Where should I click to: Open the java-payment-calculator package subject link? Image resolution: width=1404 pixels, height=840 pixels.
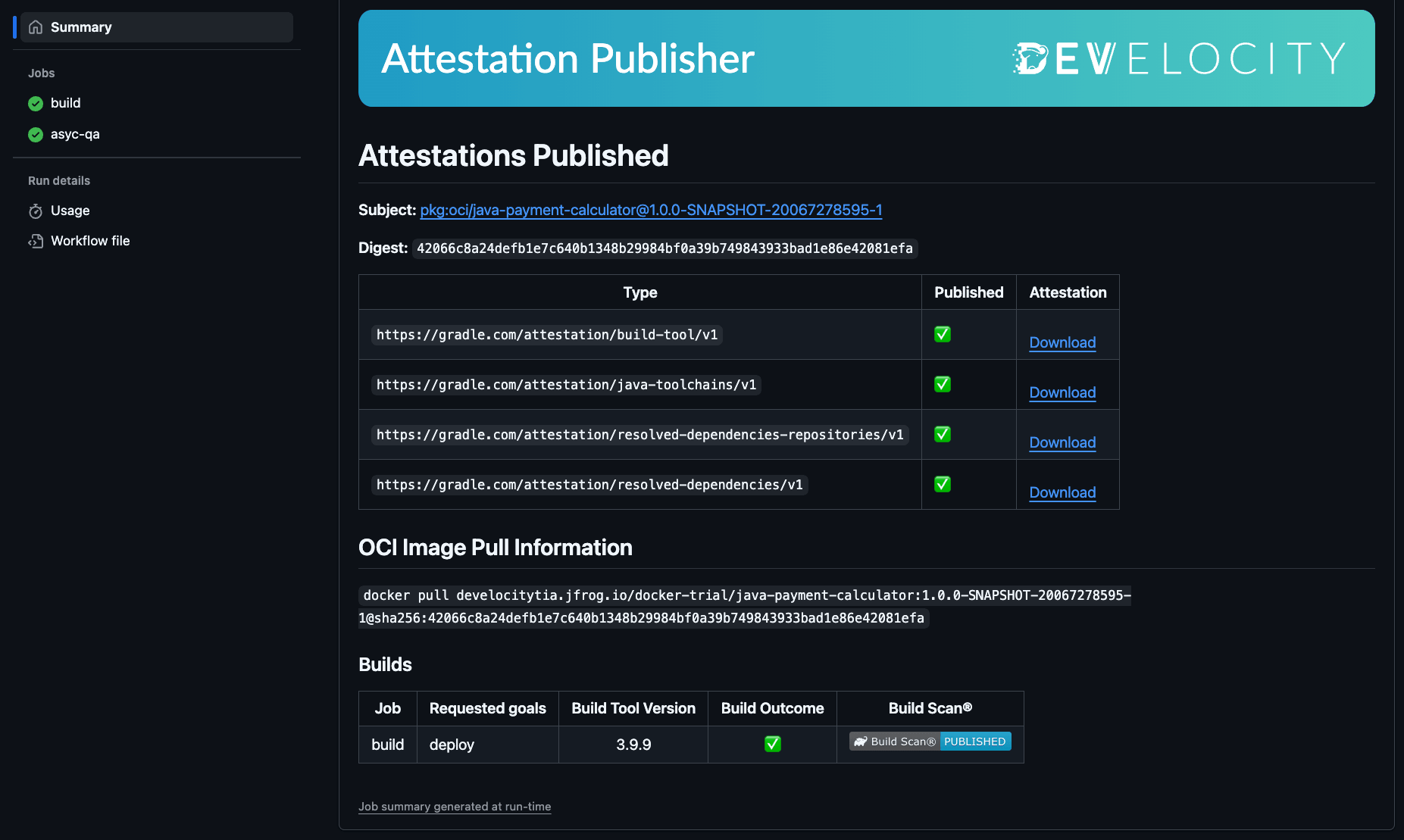pyautogui.click(x=651, y=210)
